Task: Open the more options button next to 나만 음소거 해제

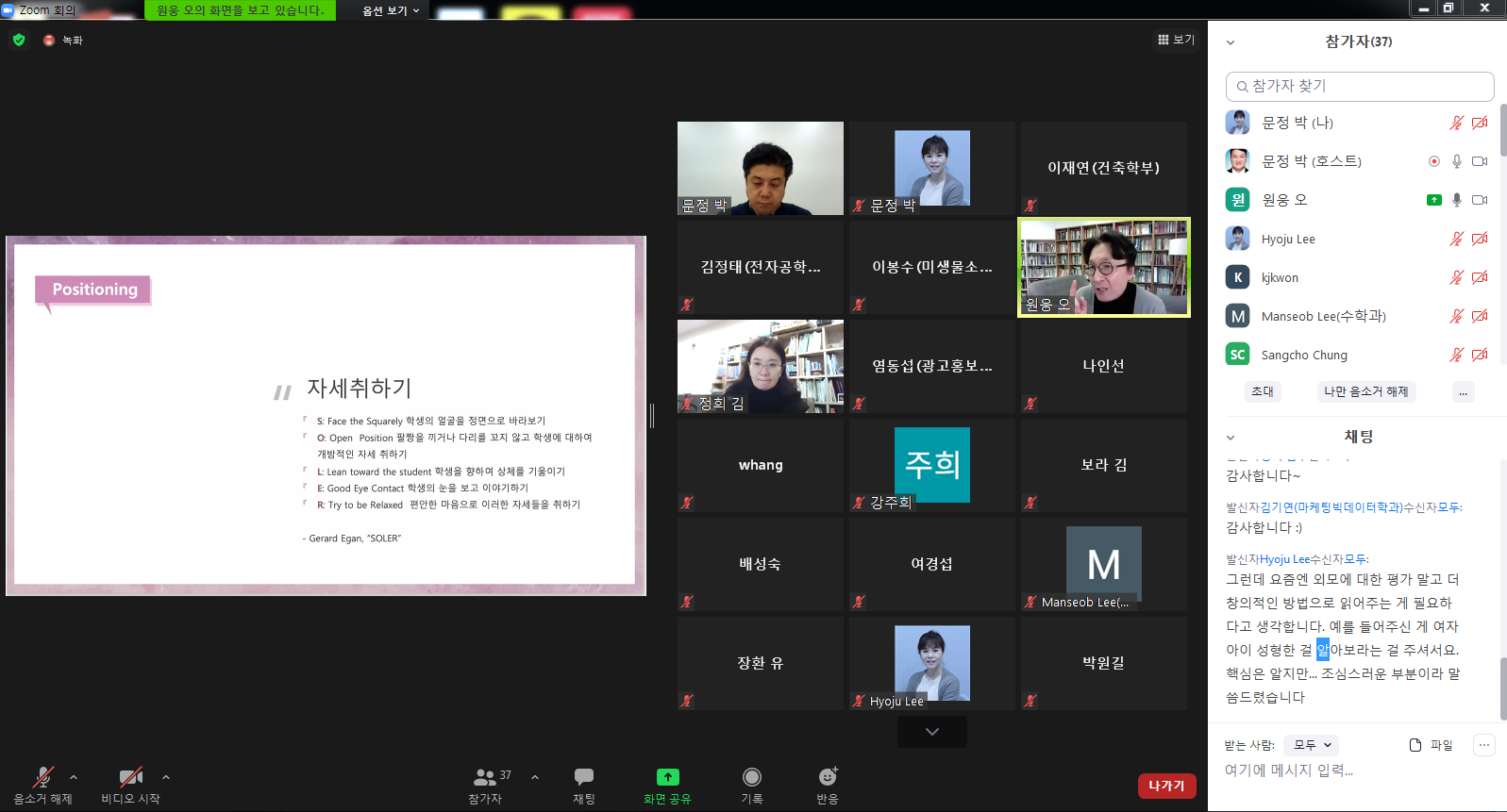Action: [1463, 391]
